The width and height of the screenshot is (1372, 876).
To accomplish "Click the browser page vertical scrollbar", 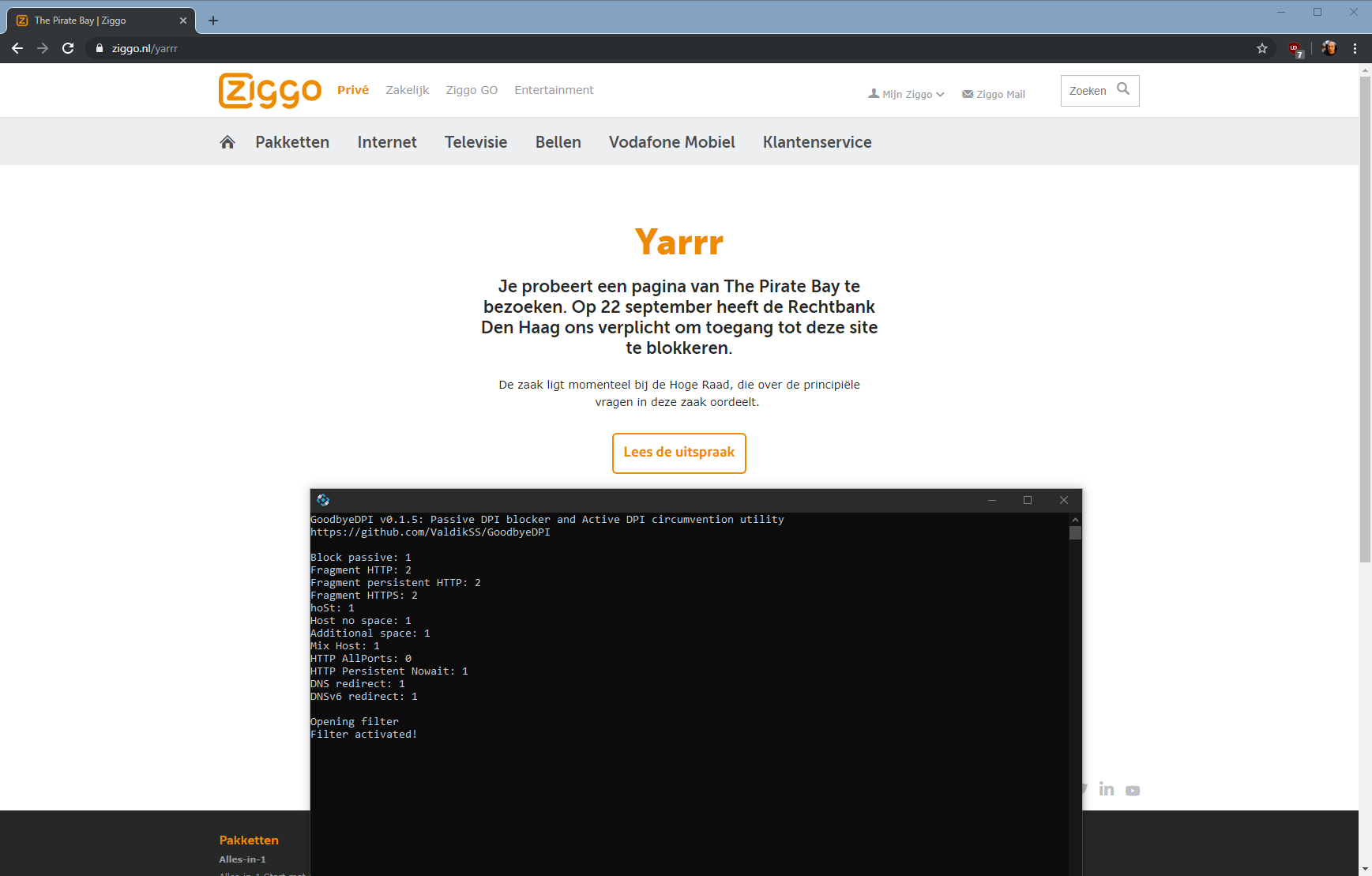I will 1365,319.
